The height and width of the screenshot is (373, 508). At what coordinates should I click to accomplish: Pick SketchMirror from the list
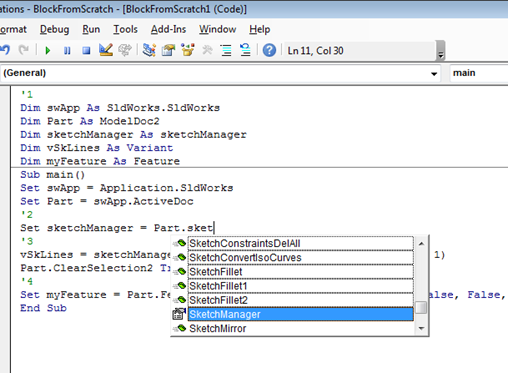coord(300,328)
